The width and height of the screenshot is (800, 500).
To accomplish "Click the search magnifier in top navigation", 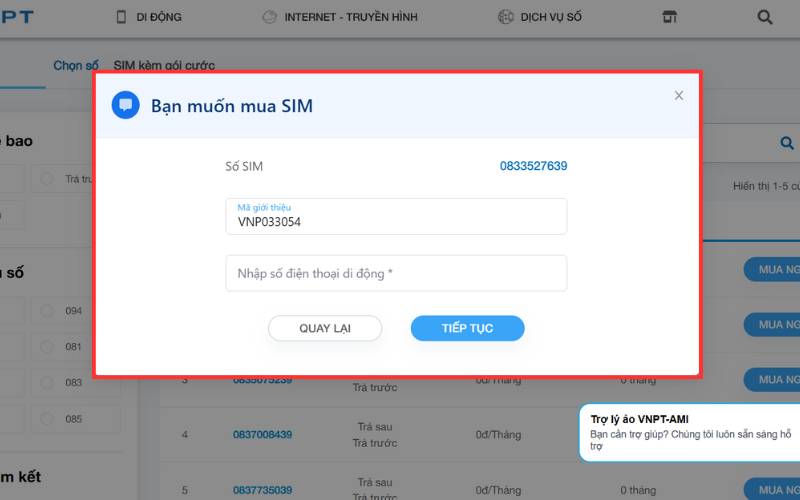I will 764,17.
